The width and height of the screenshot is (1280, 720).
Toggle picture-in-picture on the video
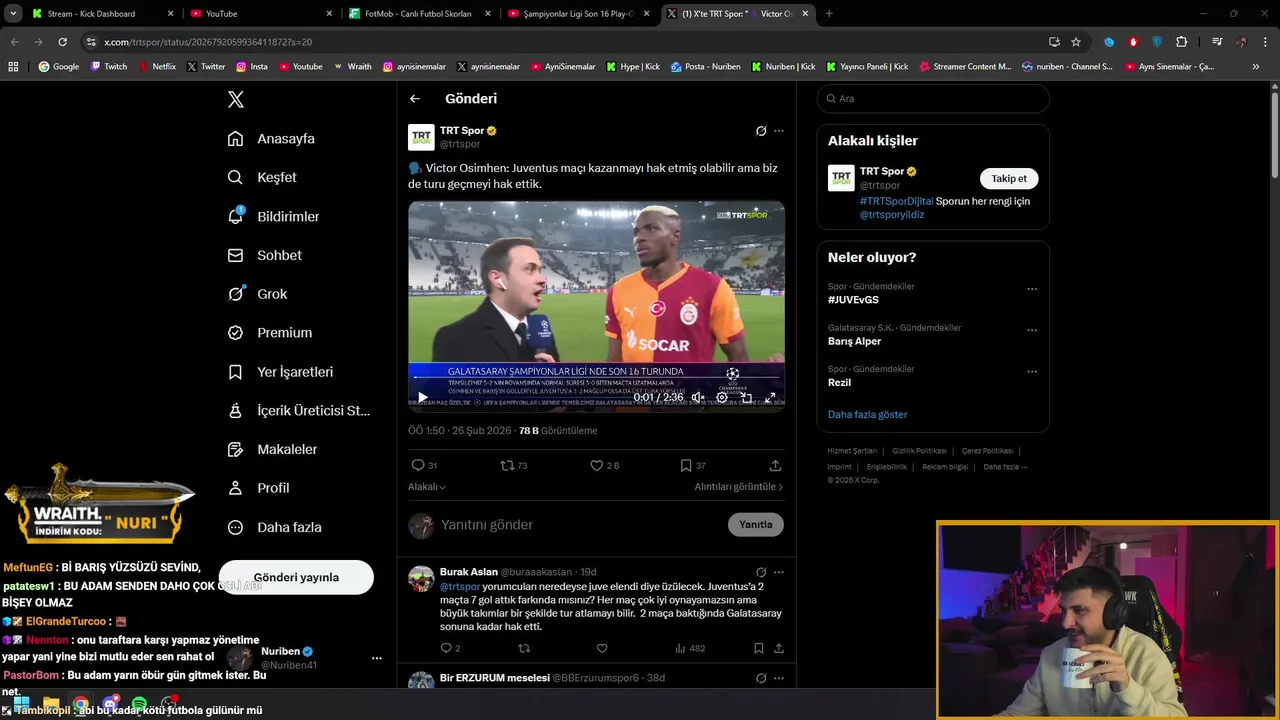pos(746,397)
